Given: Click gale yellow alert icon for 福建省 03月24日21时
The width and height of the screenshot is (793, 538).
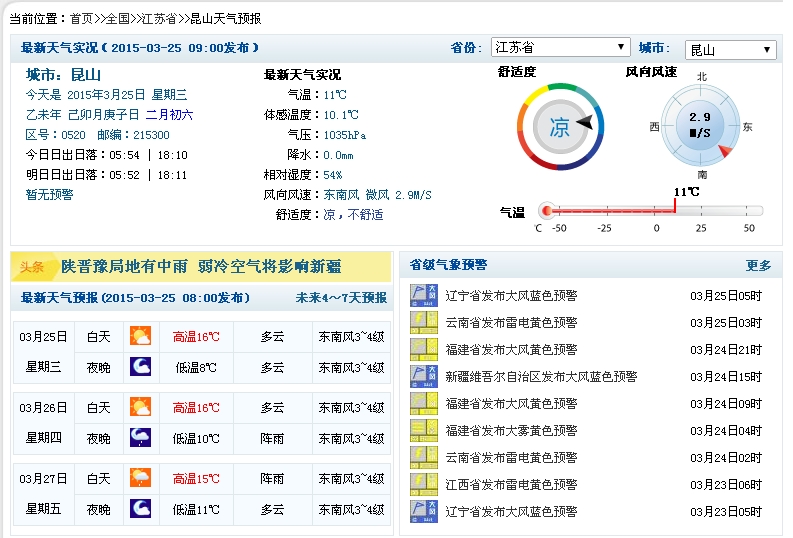Looking at the screenshot, I should (x=424, y=349).
